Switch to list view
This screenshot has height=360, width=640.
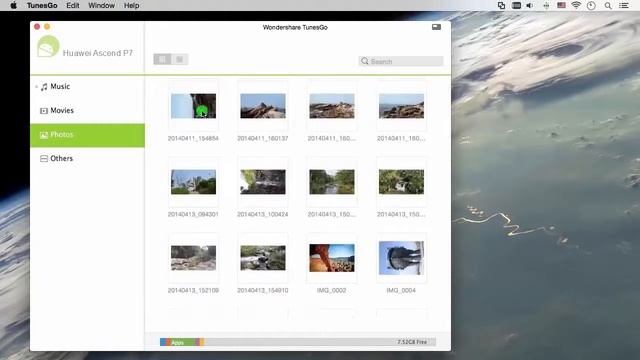[x=179, y=59]
